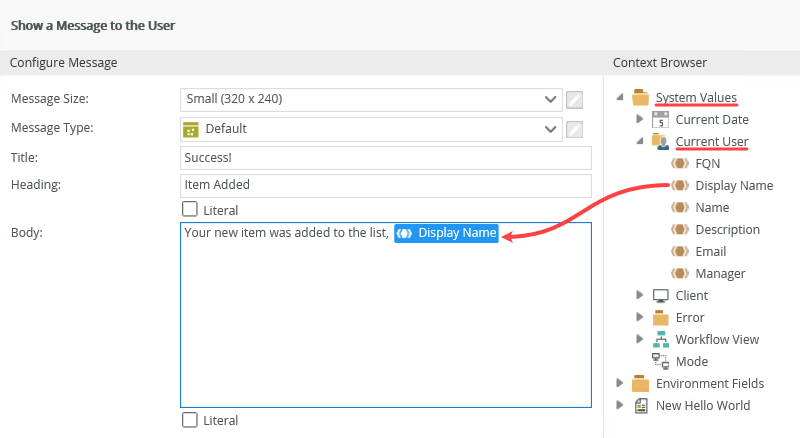
Task: Expand the Environment Fields node
Action: coord(620,382)
